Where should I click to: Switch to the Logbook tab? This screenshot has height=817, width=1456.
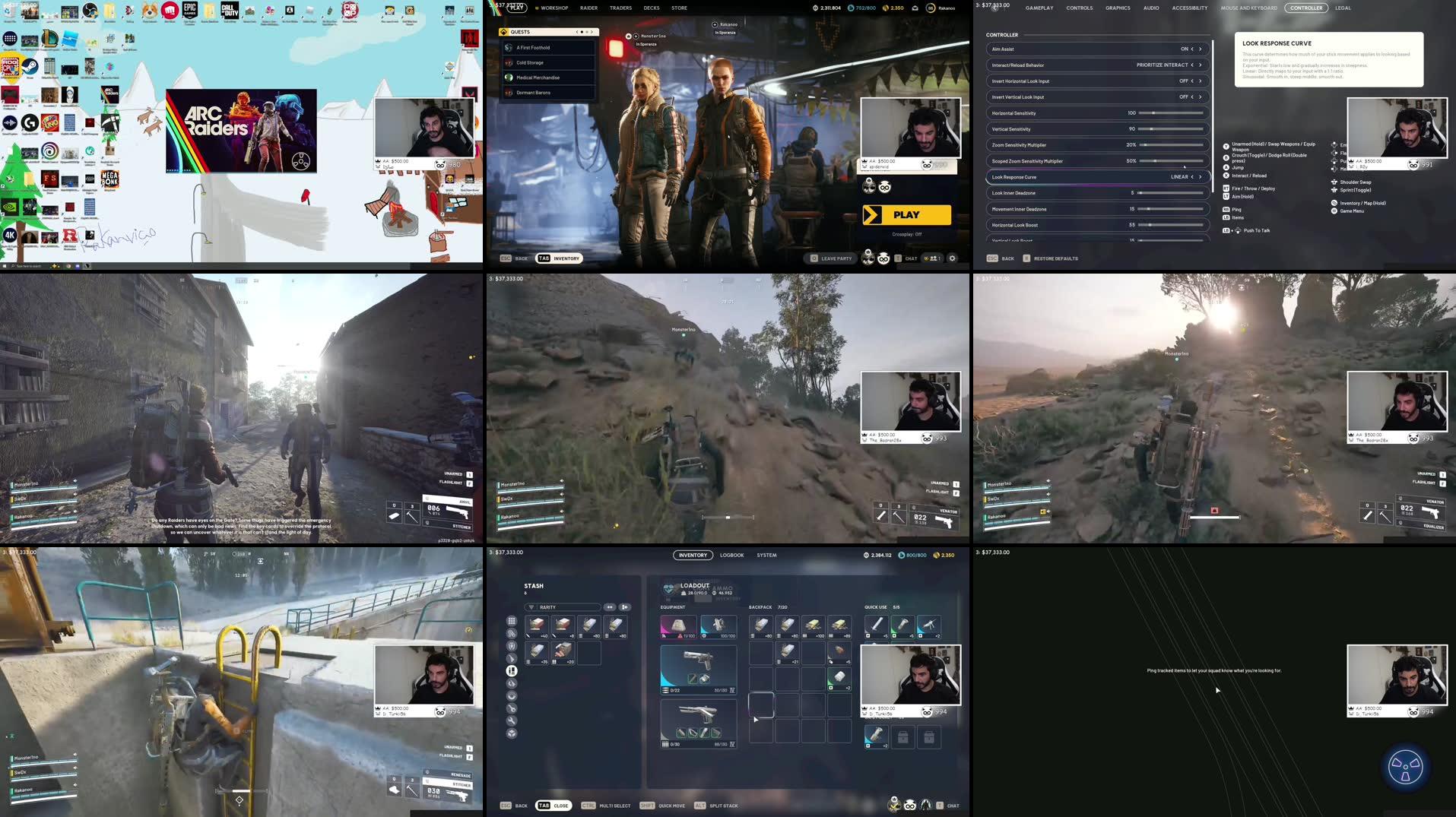(x=731, y=555)
